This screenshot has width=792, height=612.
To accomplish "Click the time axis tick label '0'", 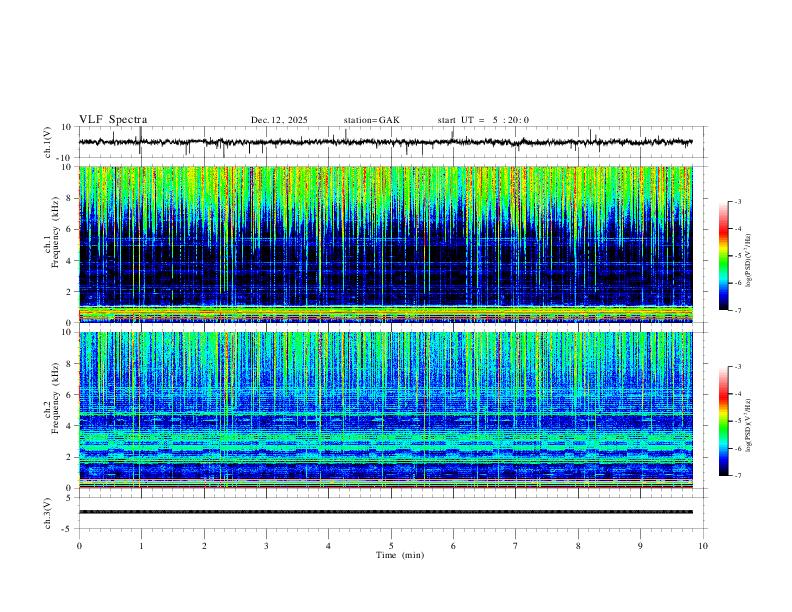I will click(79, 546).
